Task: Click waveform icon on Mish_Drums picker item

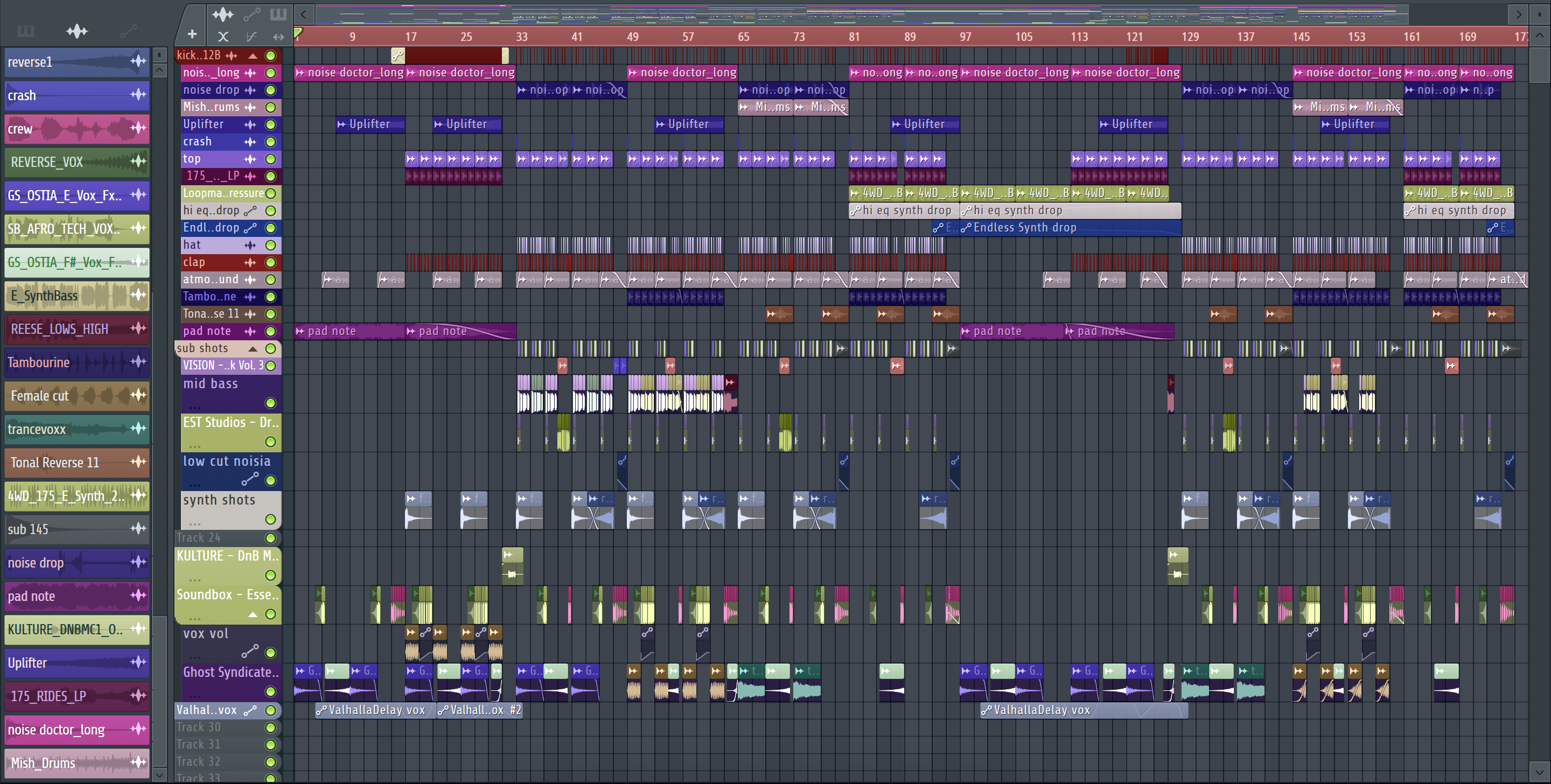Action: (138, 762)
